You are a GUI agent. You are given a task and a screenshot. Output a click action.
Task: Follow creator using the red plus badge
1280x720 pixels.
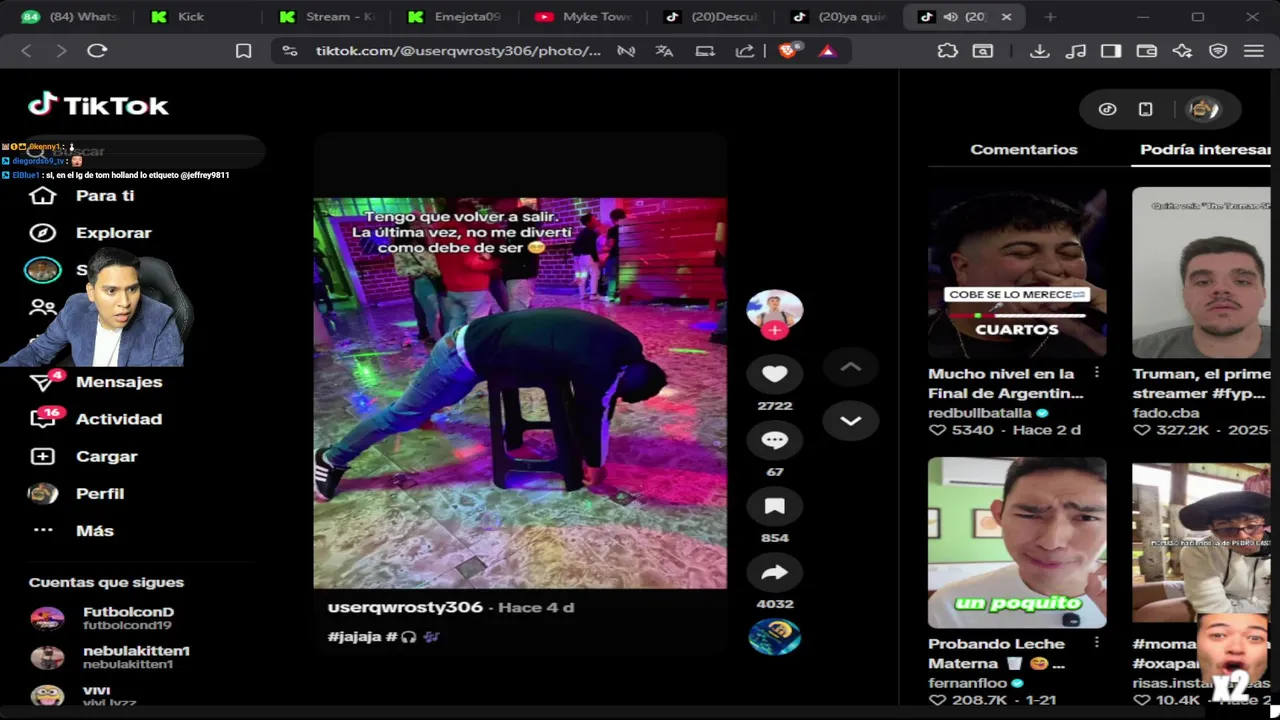[x=775, y=331]
